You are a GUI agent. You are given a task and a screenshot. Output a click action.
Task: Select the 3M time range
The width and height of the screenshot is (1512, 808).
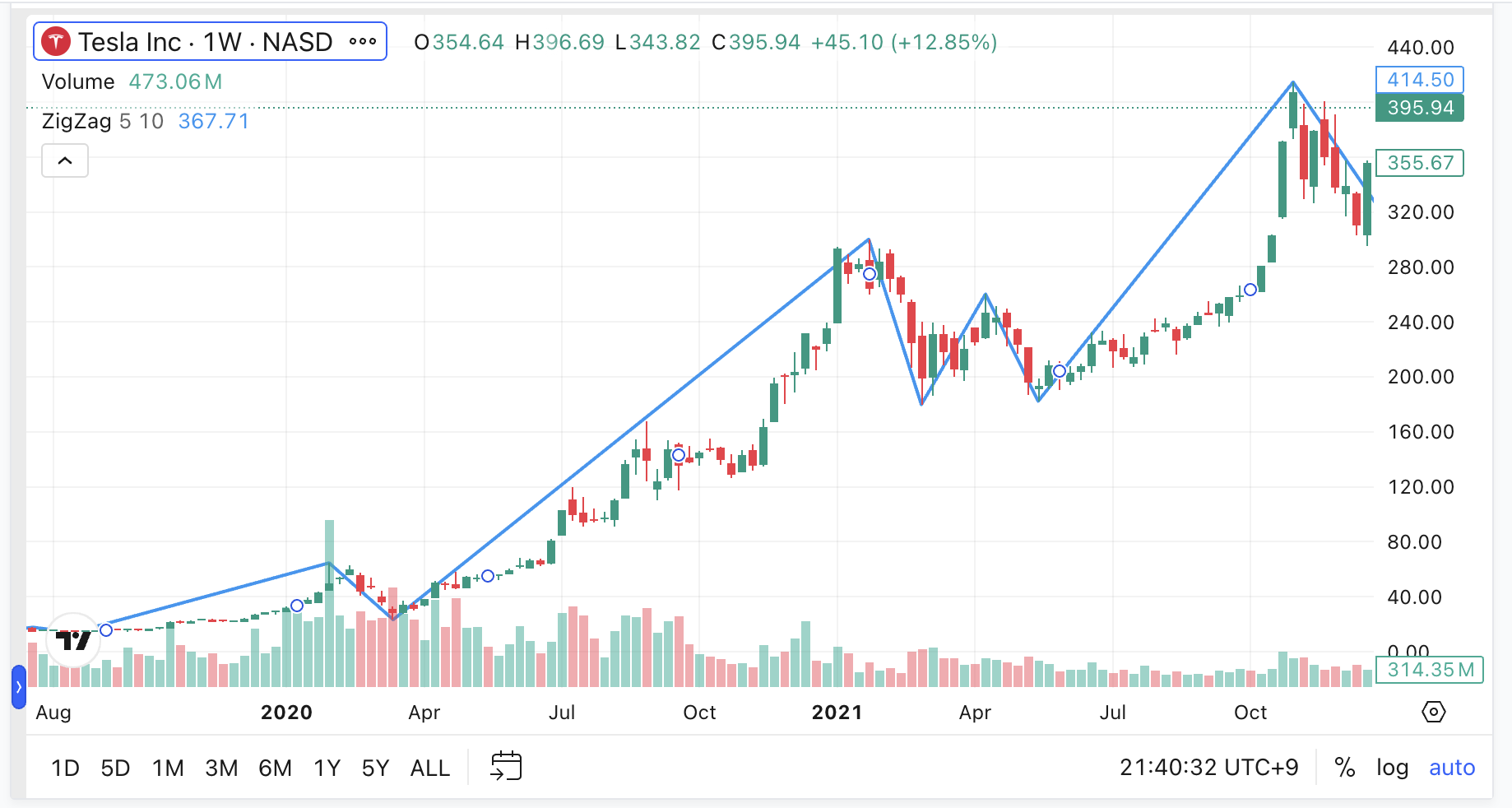pos(221,768)
